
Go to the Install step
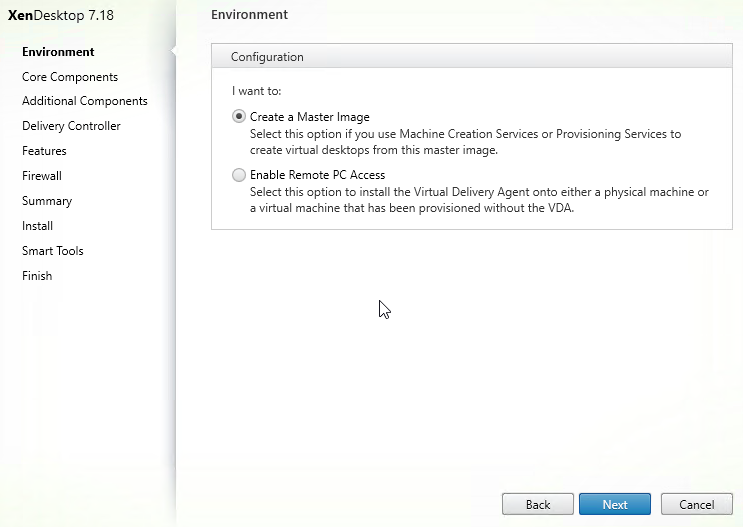37,226
